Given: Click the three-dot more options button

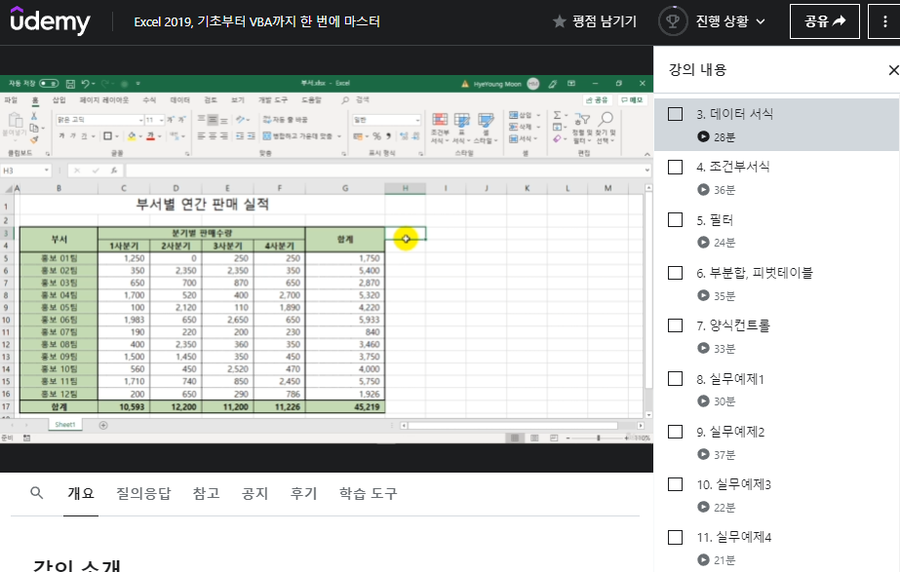Looking at the screenshot, I should point(885,21).
